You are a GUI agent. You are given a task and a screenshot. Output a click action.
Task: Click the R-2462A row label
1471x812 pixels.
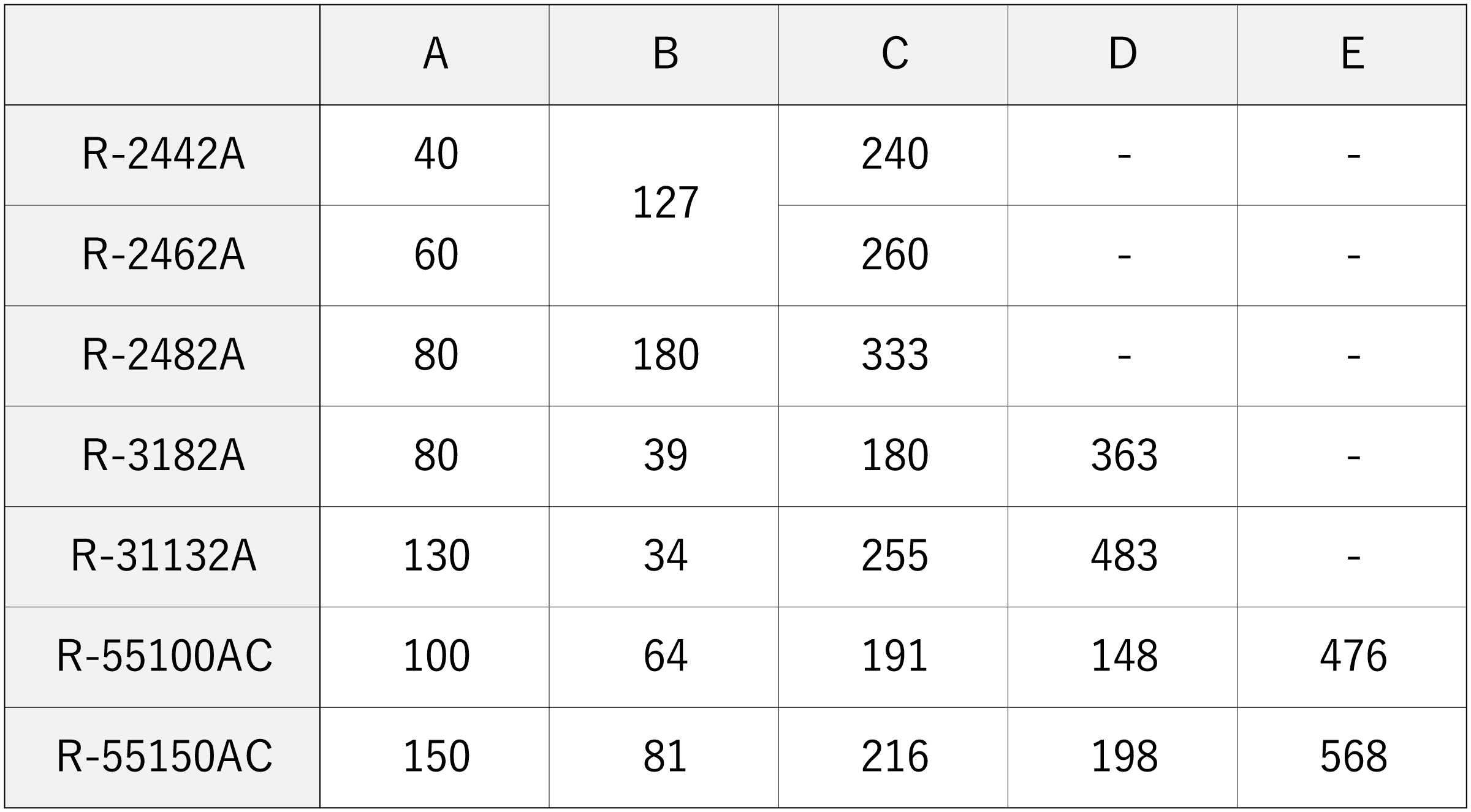[163, 255]
